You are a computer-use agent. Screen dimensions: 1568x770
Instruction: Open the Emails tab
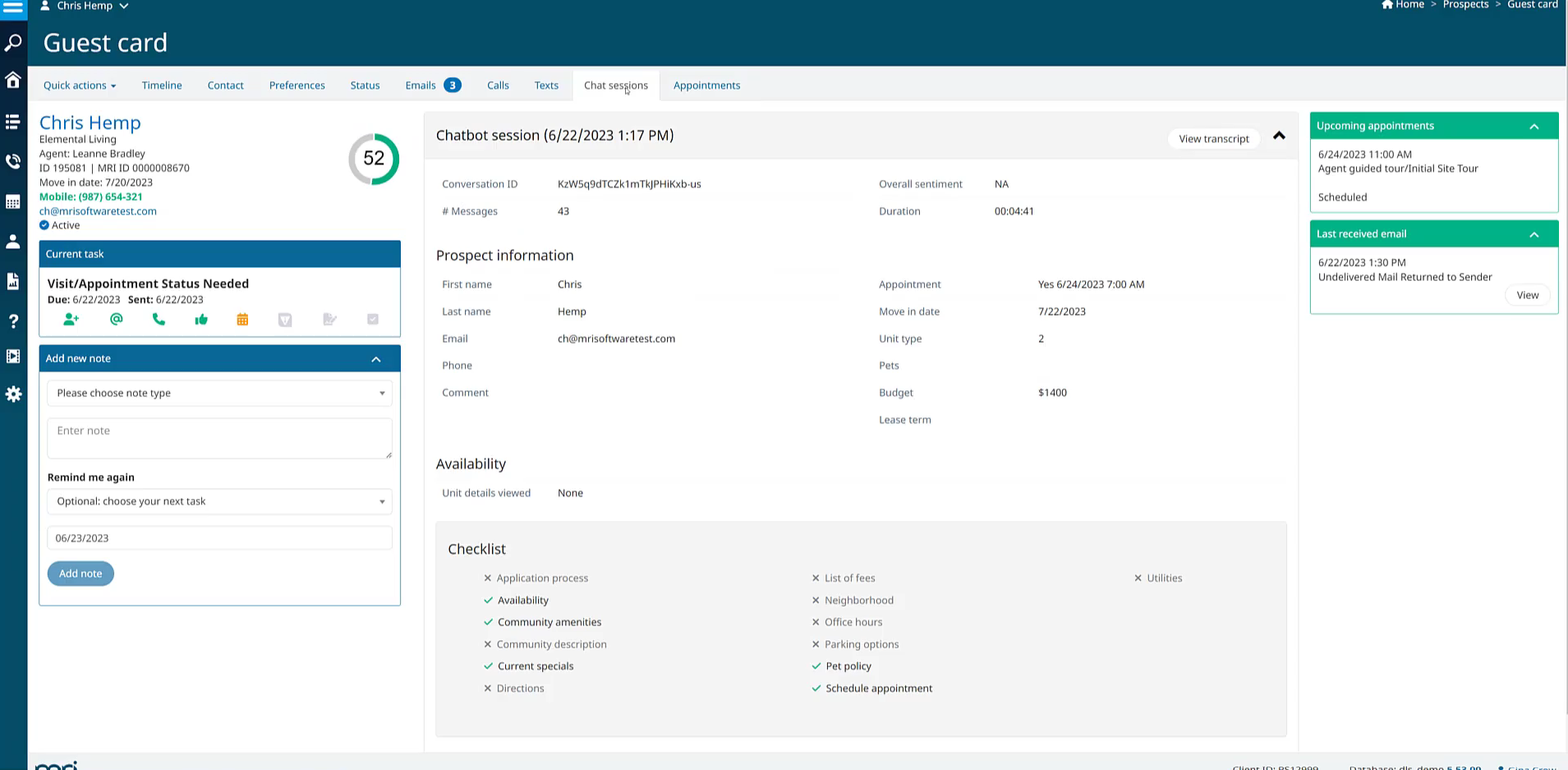pyautogui.click(x=421, y=85)
